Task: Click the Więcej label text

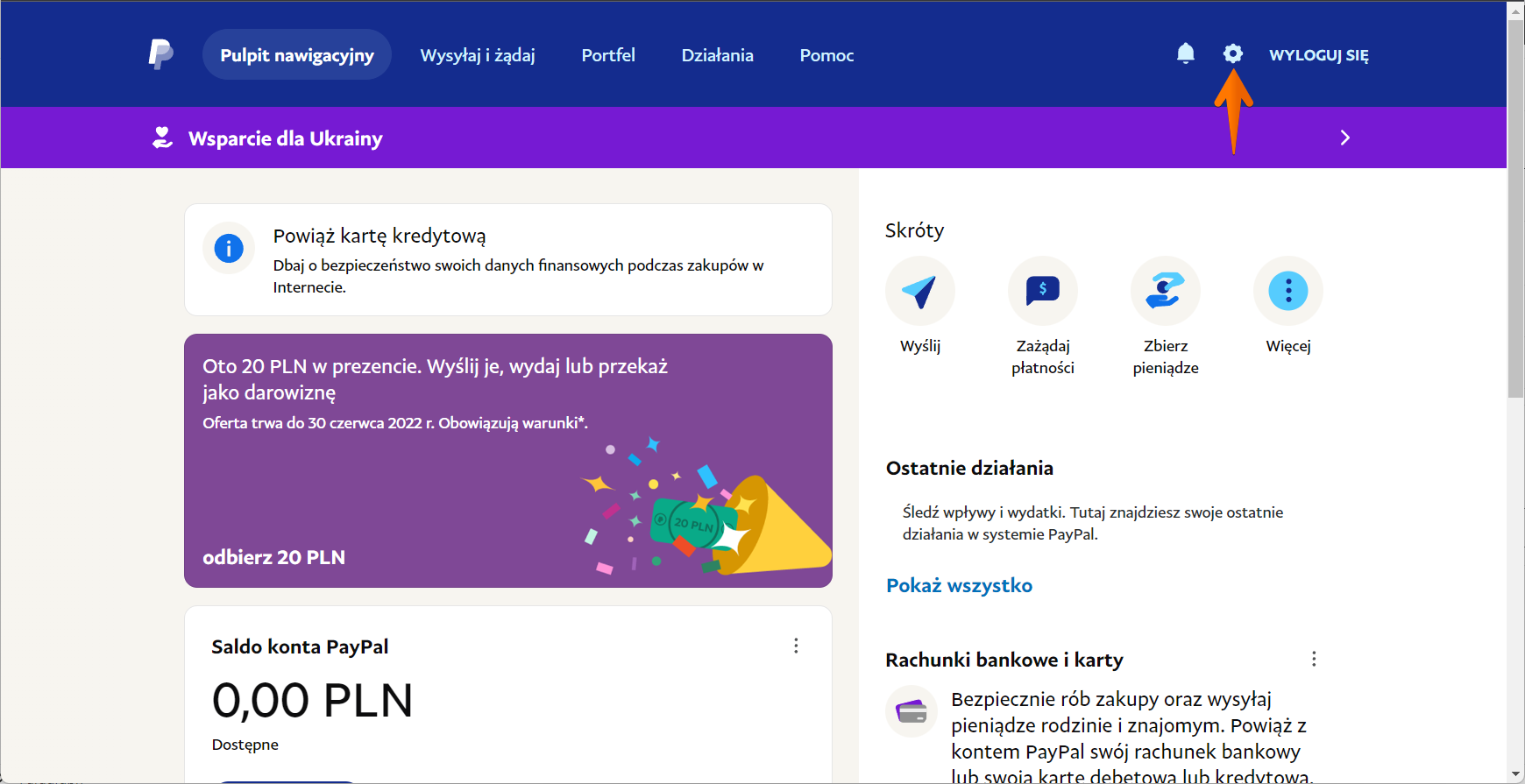Action: coord(1288,346)
